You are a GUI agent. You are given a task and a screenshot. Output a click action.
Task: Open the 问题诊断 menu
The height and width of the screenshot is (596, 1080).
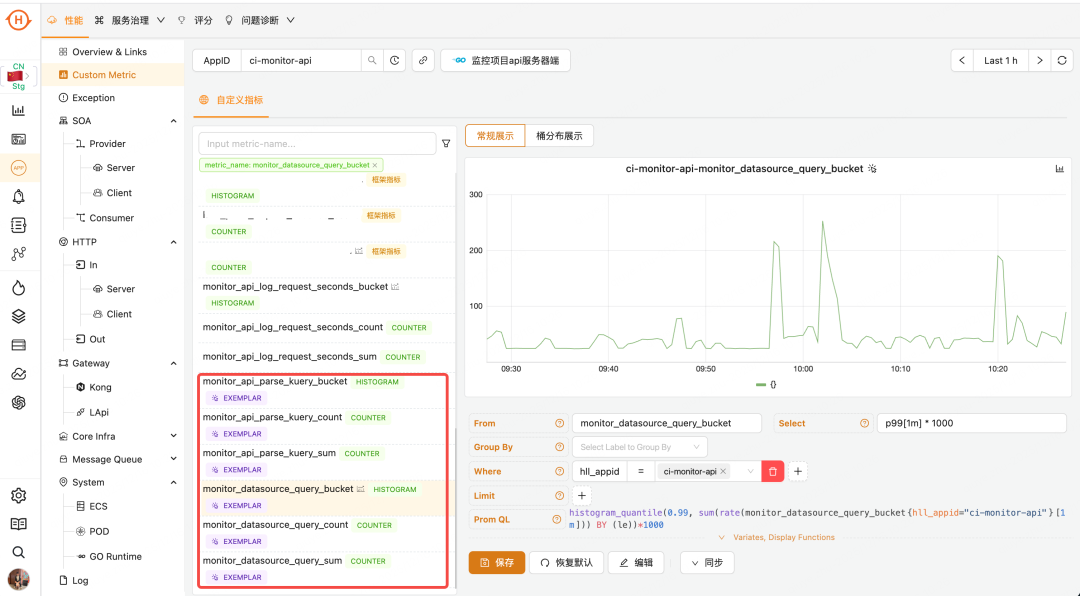coord(260,21)
